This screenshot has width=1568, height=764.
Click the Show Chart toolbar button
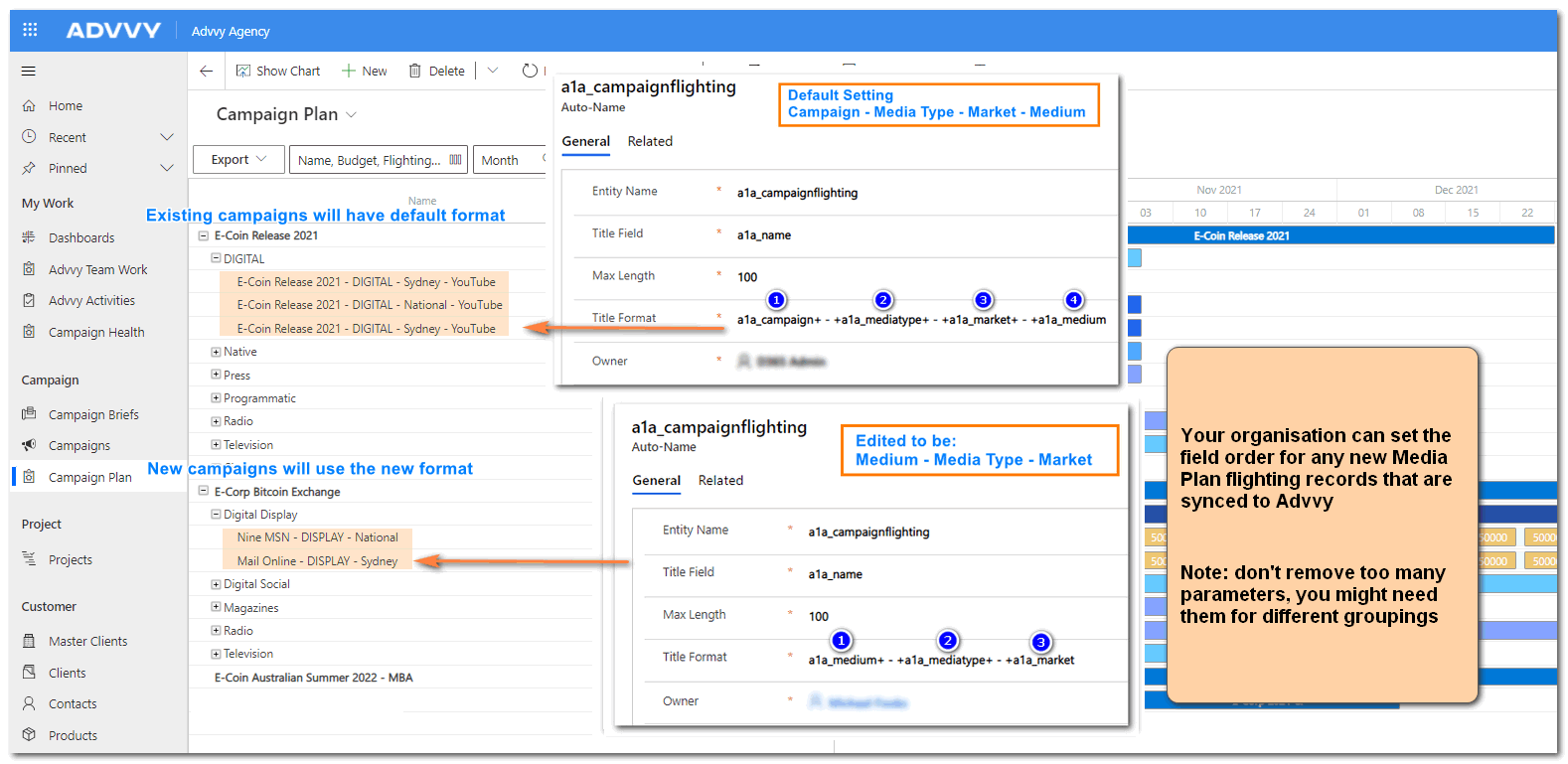click(x=278, y=71)
